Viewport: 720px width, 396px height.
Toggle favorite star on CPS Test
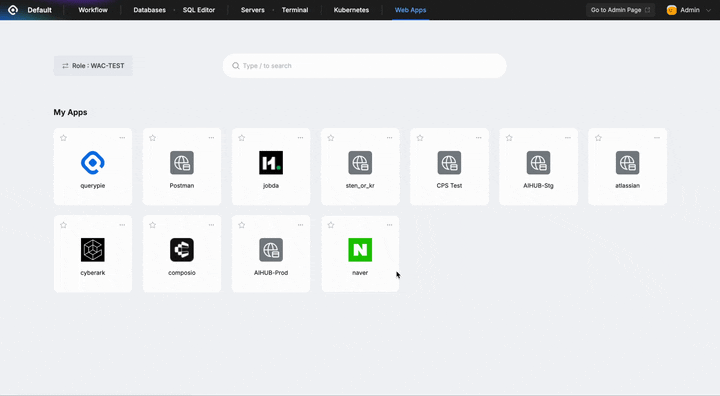[x=420, y=138]
